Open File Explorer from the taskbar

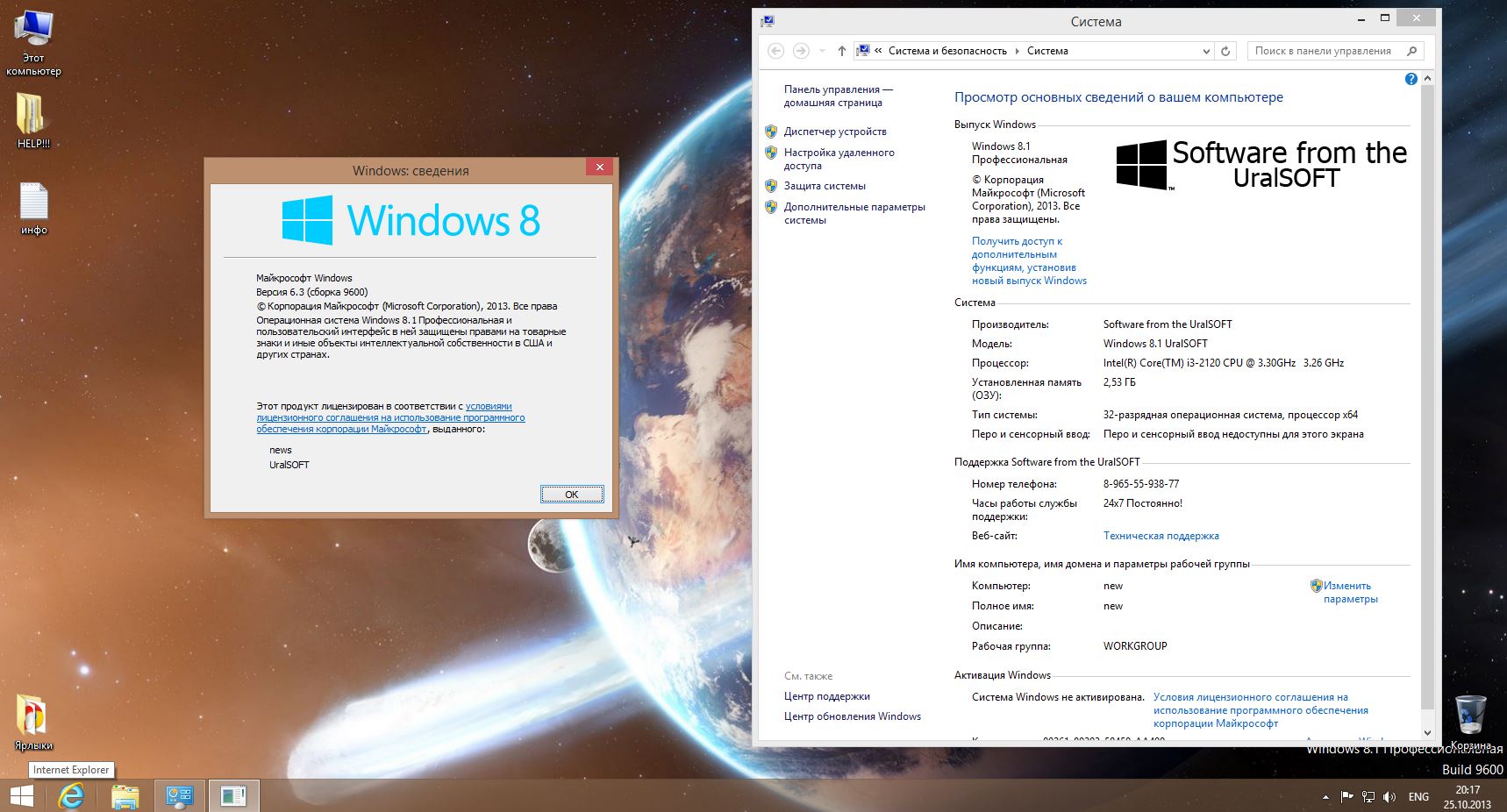coord(125,795)
